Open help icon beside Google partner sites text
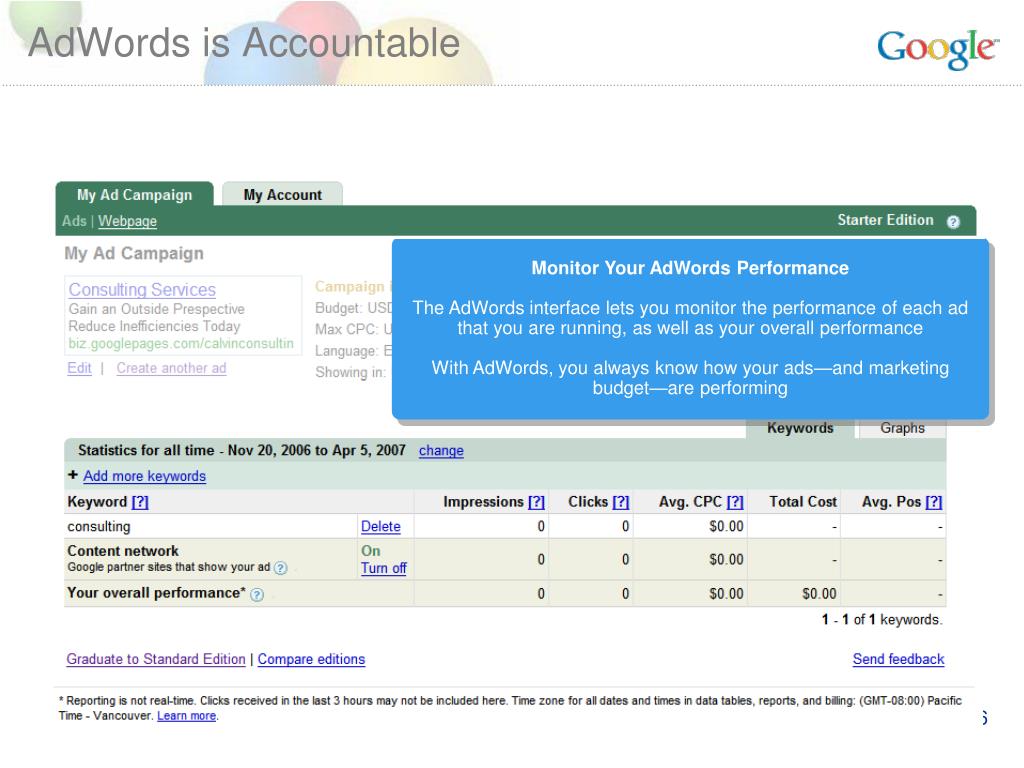The image size is (1024, 768). (280, 568)
